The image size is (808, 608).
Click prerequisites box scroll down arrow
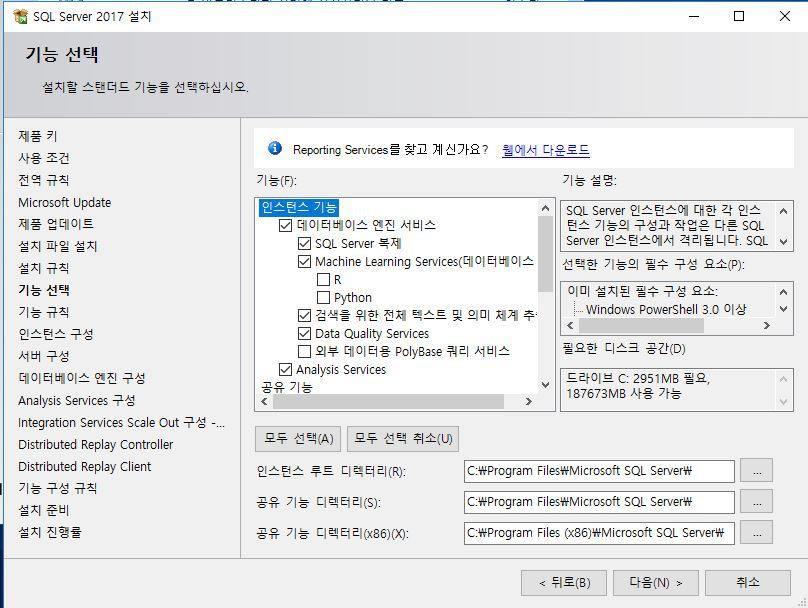tap(783, 309)
